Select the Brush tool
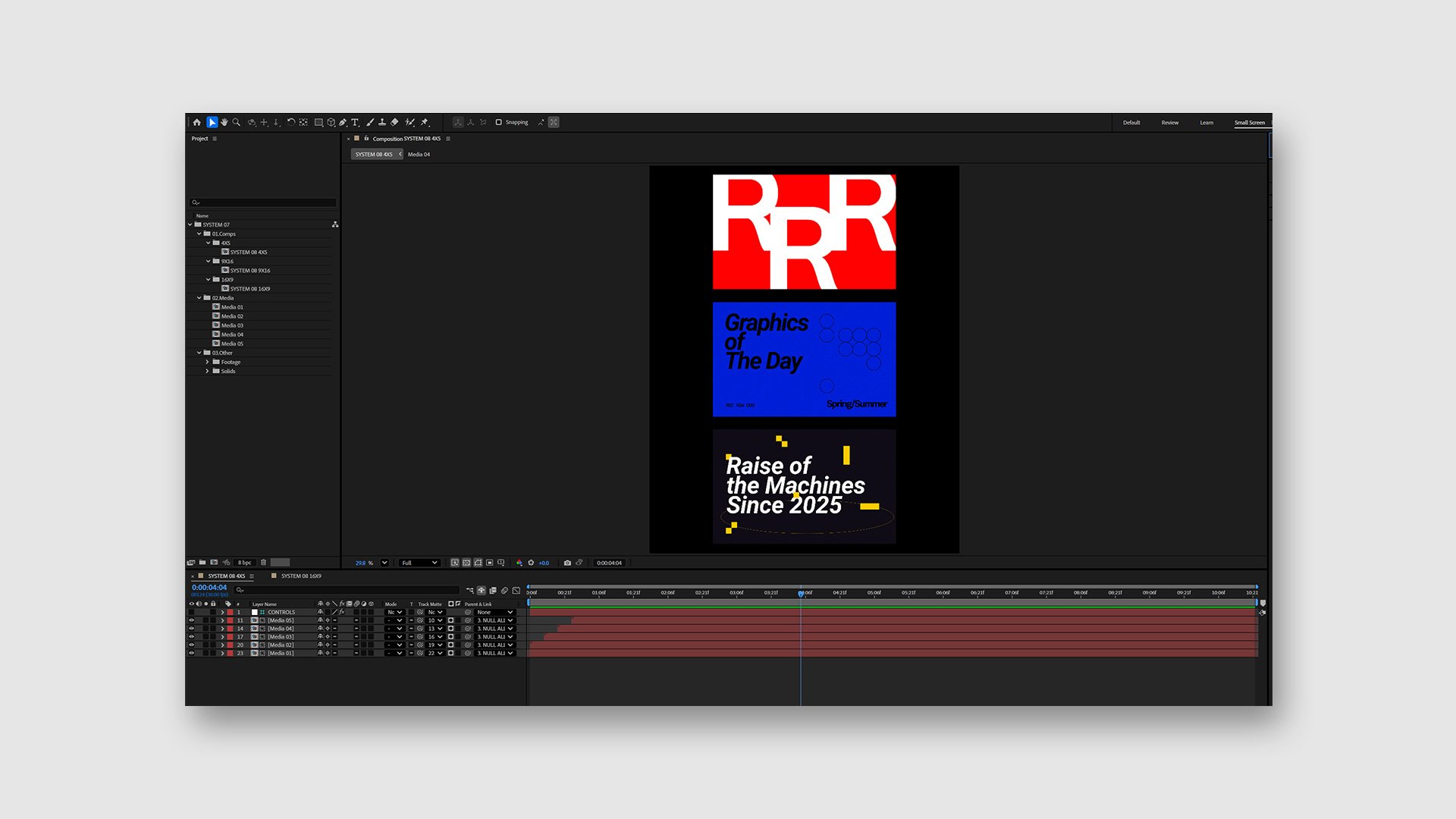The height and width of the screenshot is (819, 1456). (370, 122)
